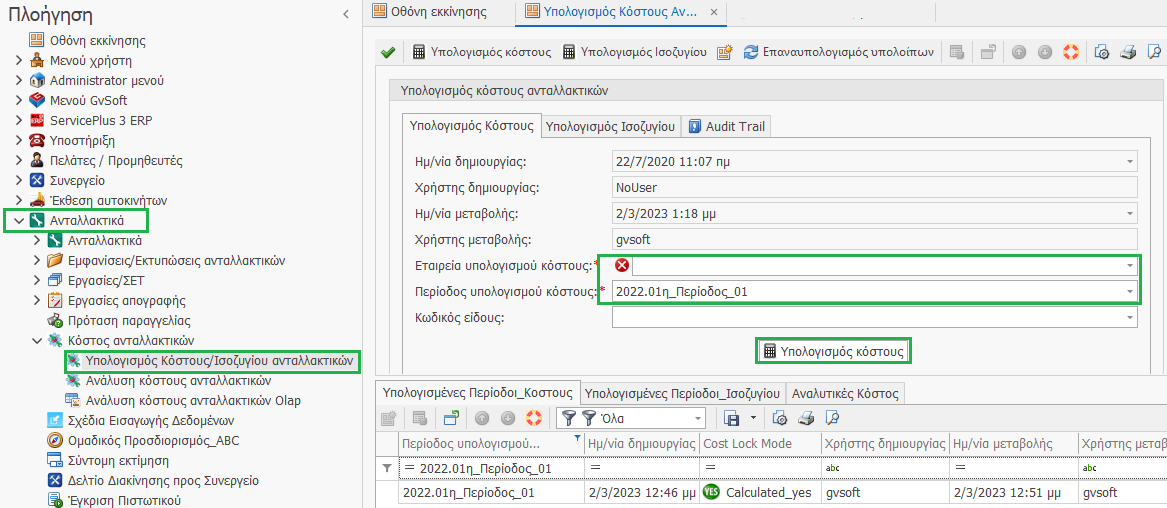Click move up arrow icon top toolbar

[1020, 52]
